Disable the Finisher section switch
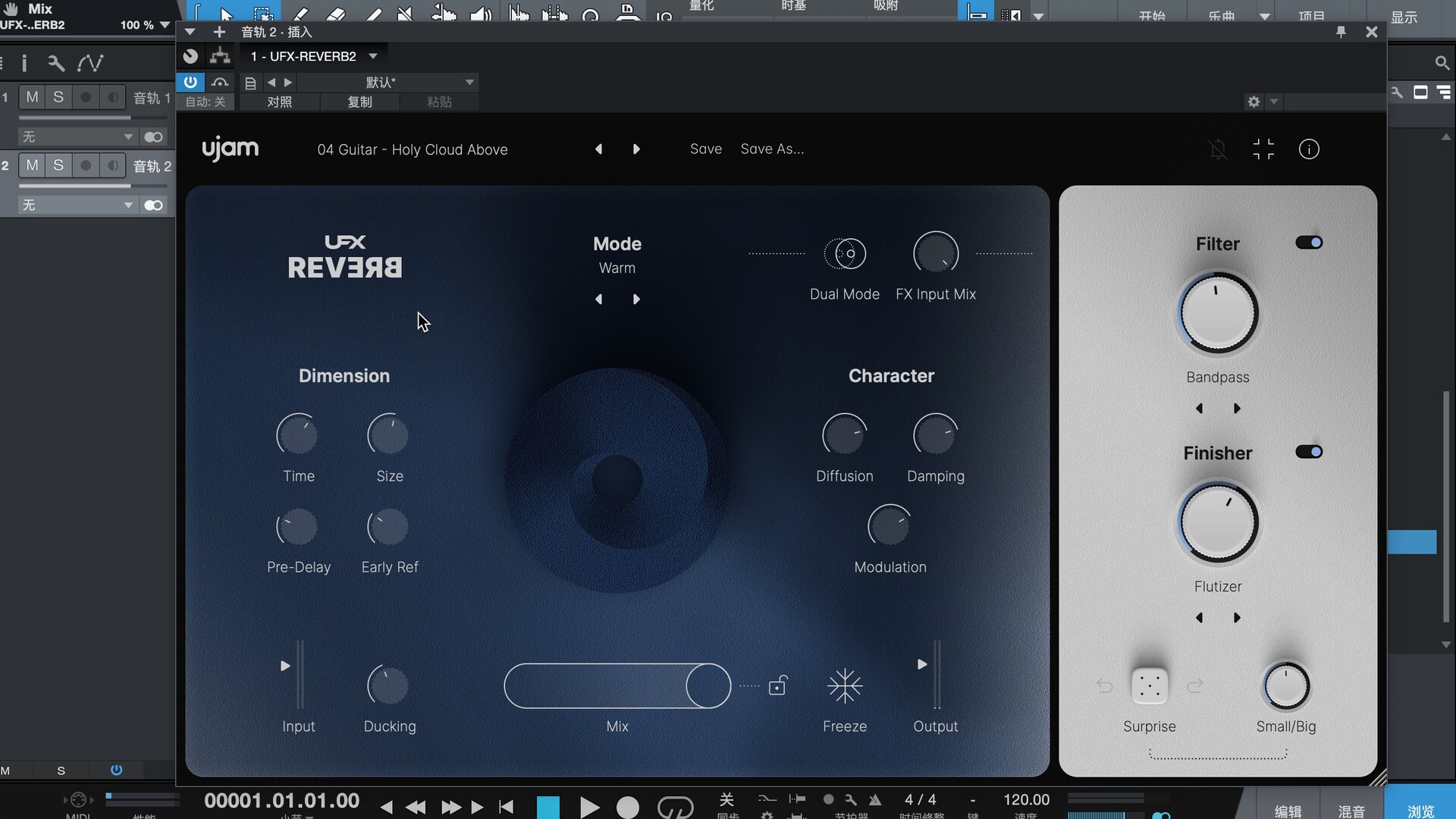The width and height of the screenshot is (1456, 819). [1309, 452]
